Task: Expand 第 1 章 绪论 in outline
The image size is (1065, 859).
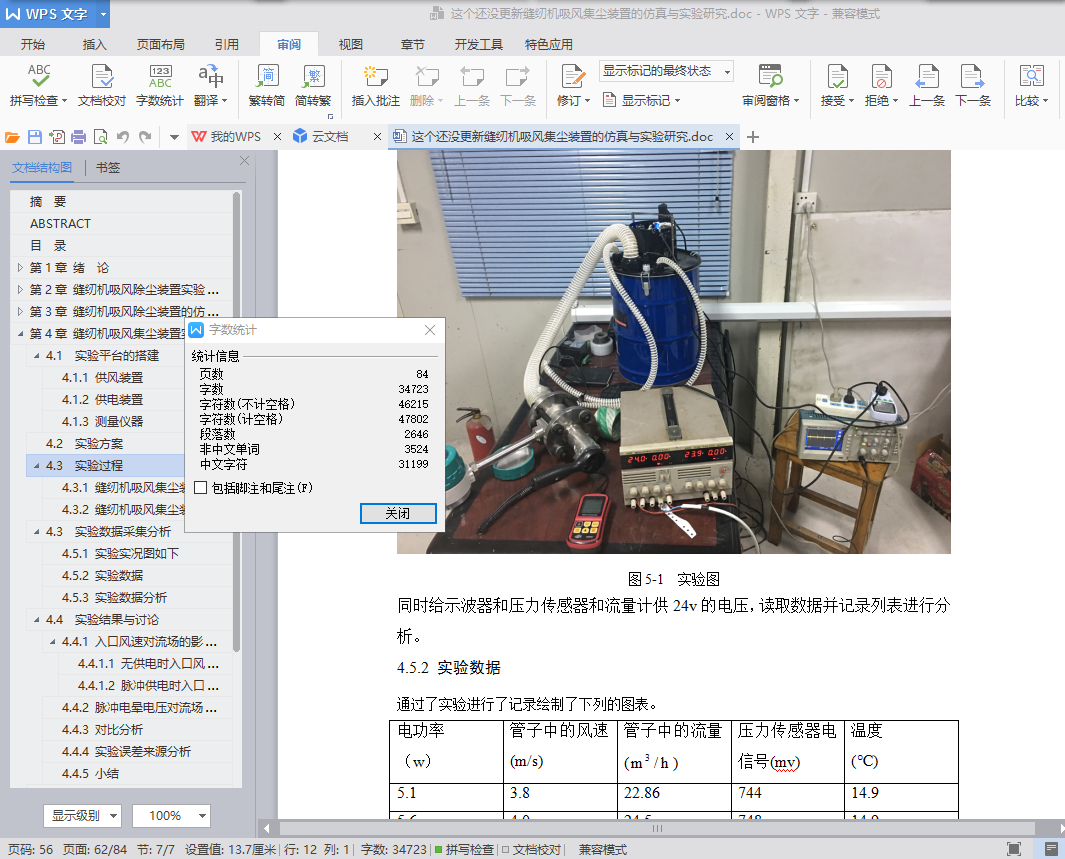Action: coord(20,268)
